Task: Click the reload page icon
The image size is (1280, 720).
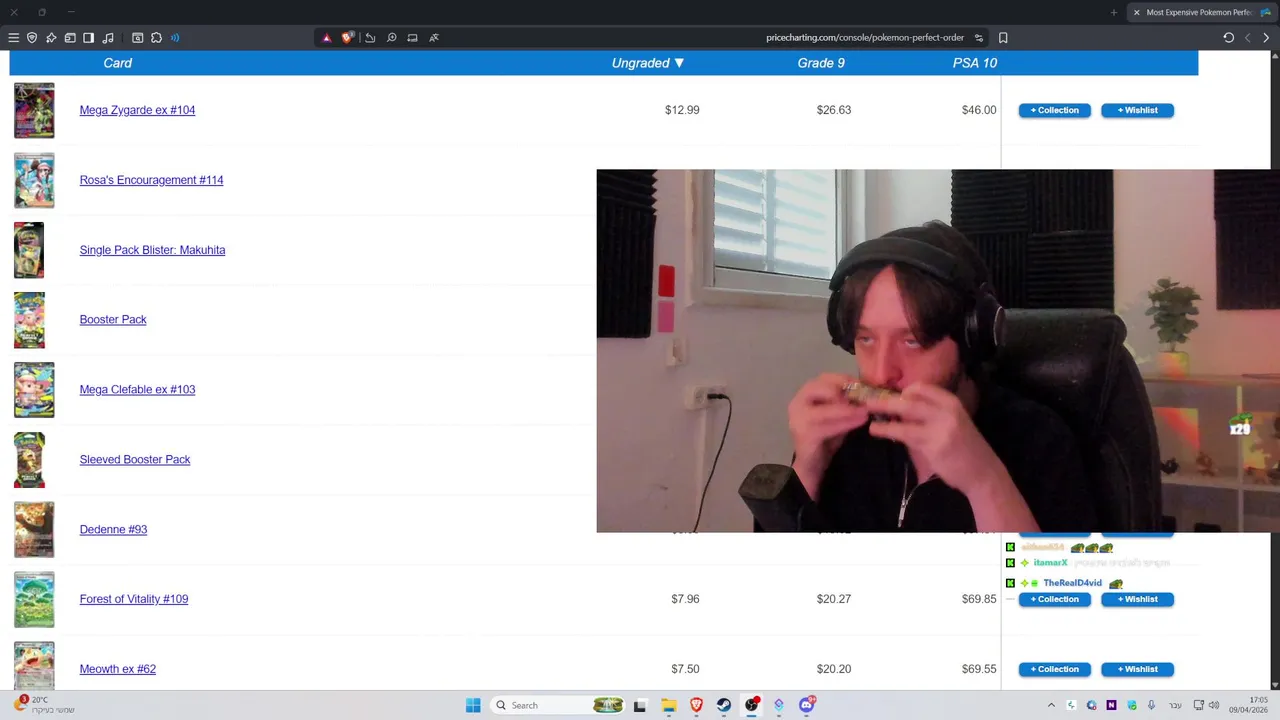Action: coord(1228,38)
